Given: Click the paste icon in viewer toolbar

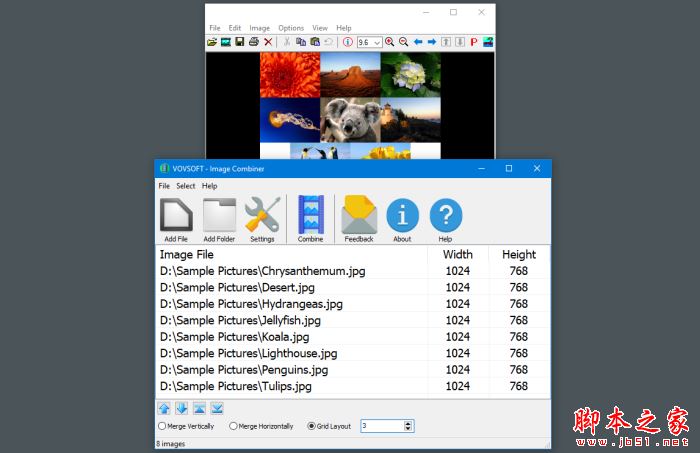Looking at the screenshot, I should (315, 42).
